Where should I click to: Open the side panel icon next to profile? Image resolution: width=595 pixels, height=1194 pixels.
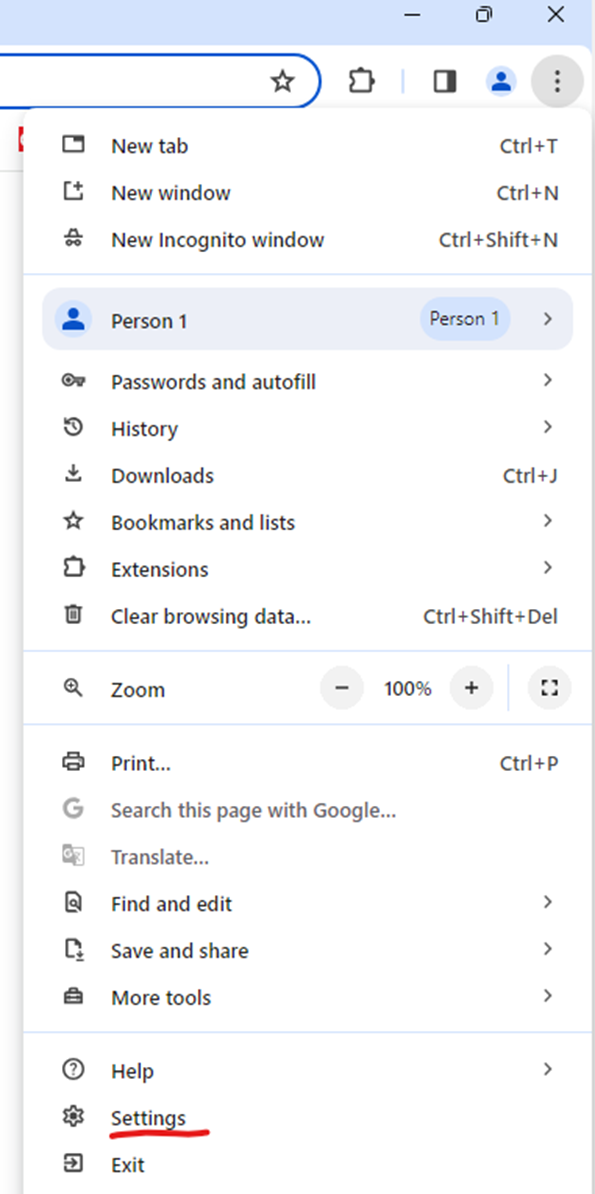(444, 81)
